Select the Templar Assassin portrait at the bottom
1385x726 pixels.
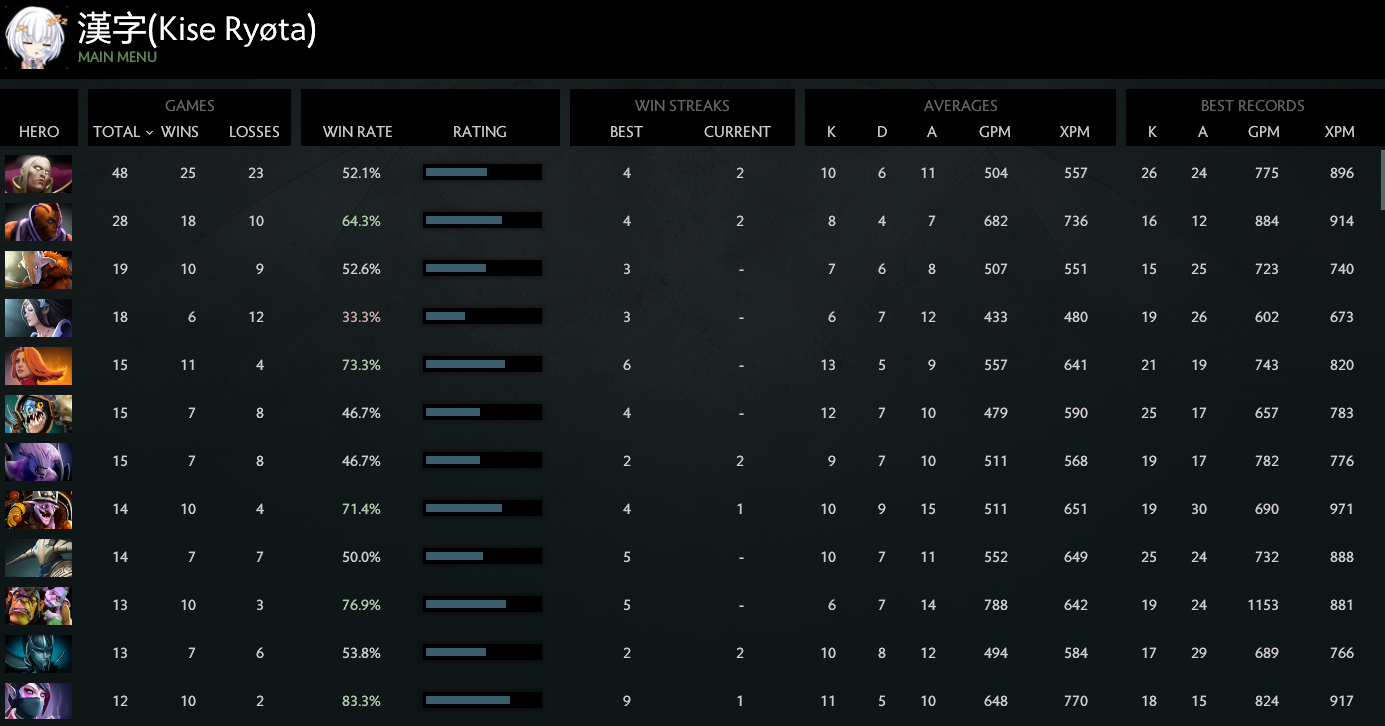tap(38, 701)
